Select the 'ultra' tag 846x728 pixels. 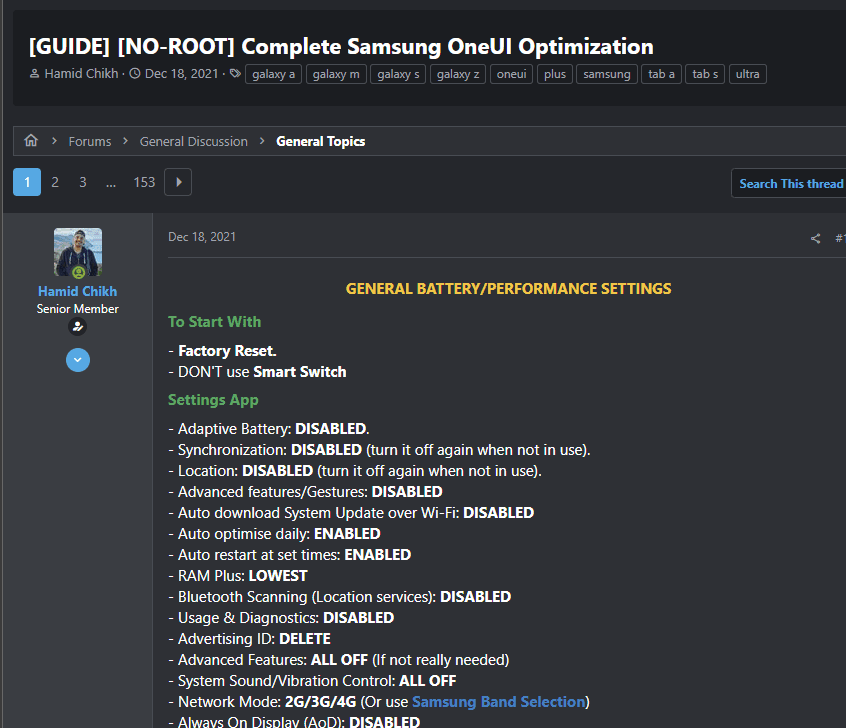pyautogui.click(x=748, y=74)
